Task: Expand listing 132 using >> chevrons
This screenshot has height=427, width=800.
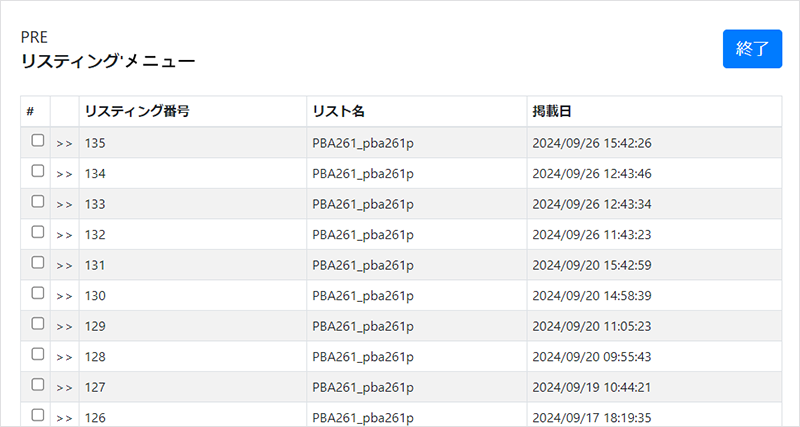Action: coord(64,235)
